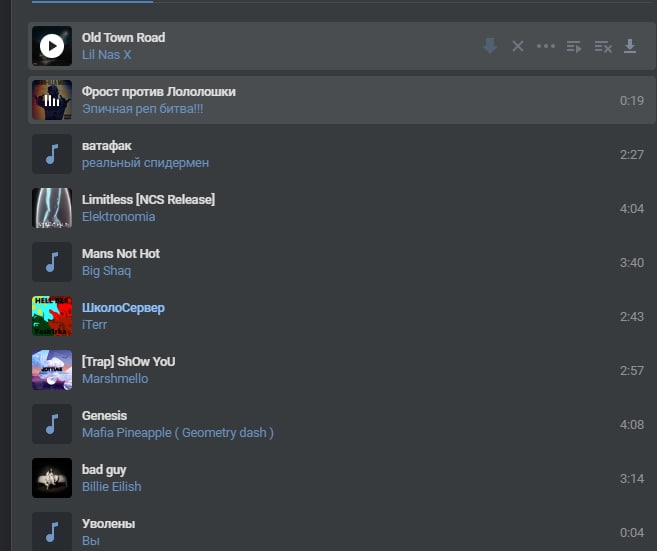Pause the playing Фрост против Лололошки cover
The height and width of the screenshot is (551, 657).
(x=52, y=100)
